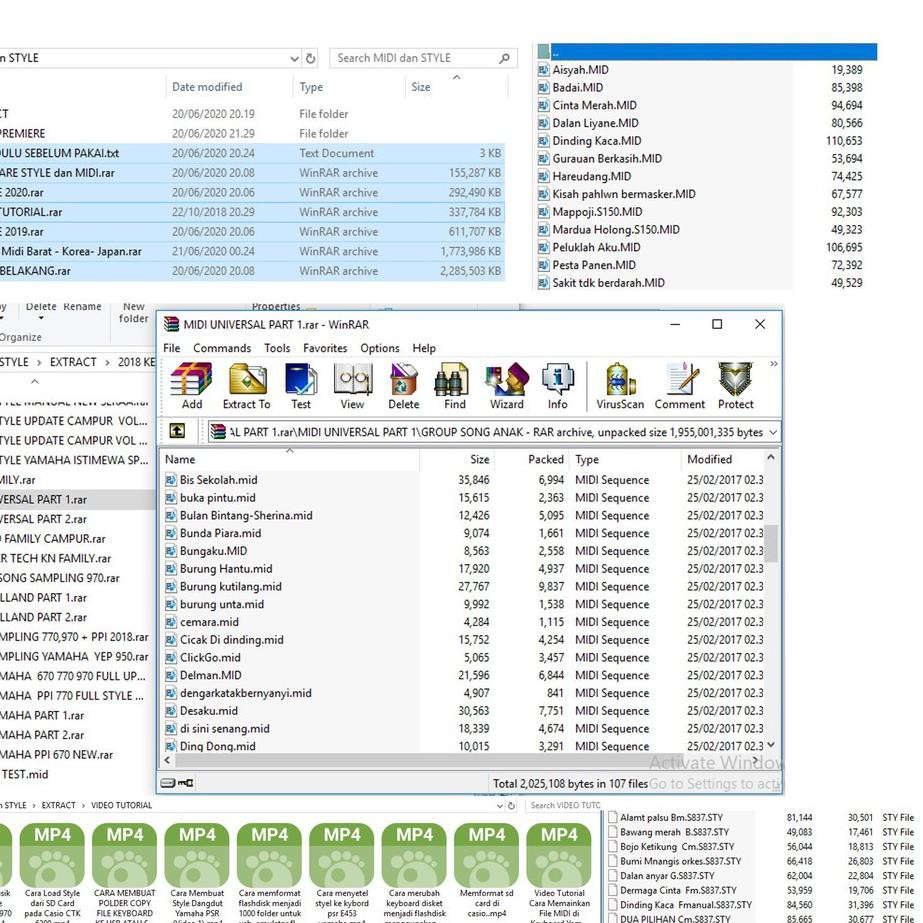The width and height of the screenshot is (923, 923).
Task: Tick checkbox beside Alamt palsu Bm.S837.STY
Action: [613, 818]
